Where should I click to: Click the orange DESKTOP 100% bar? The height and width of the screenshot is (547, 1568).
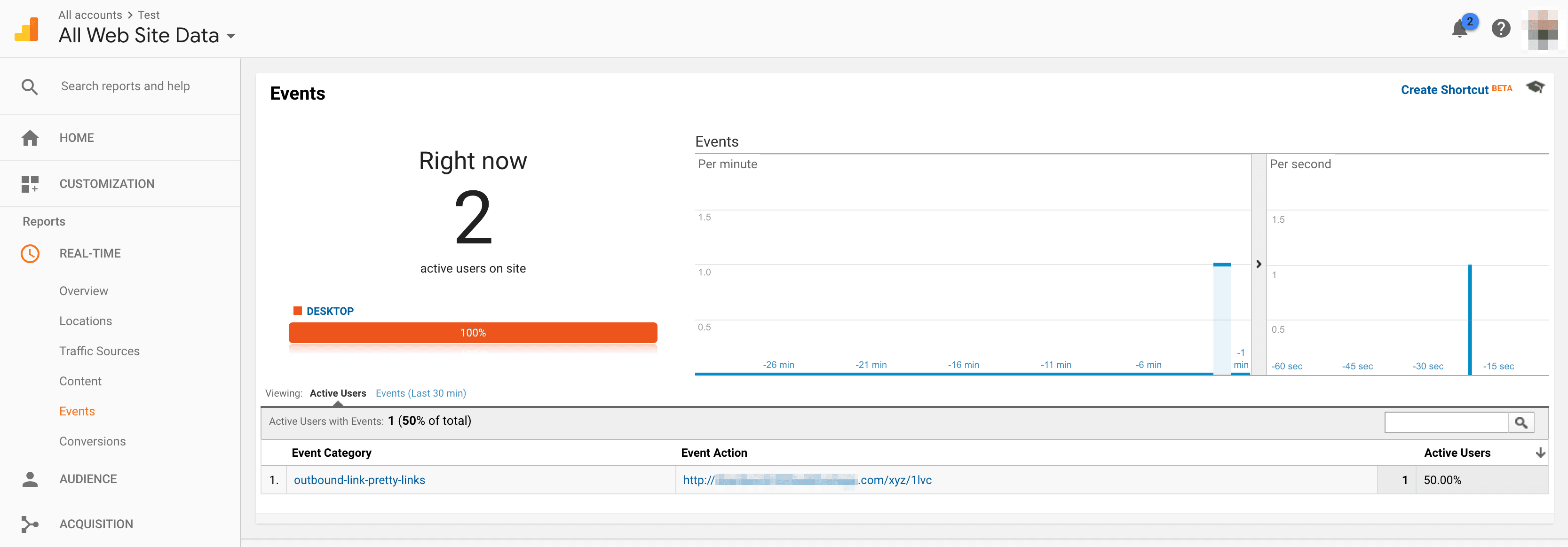[473, 333]
